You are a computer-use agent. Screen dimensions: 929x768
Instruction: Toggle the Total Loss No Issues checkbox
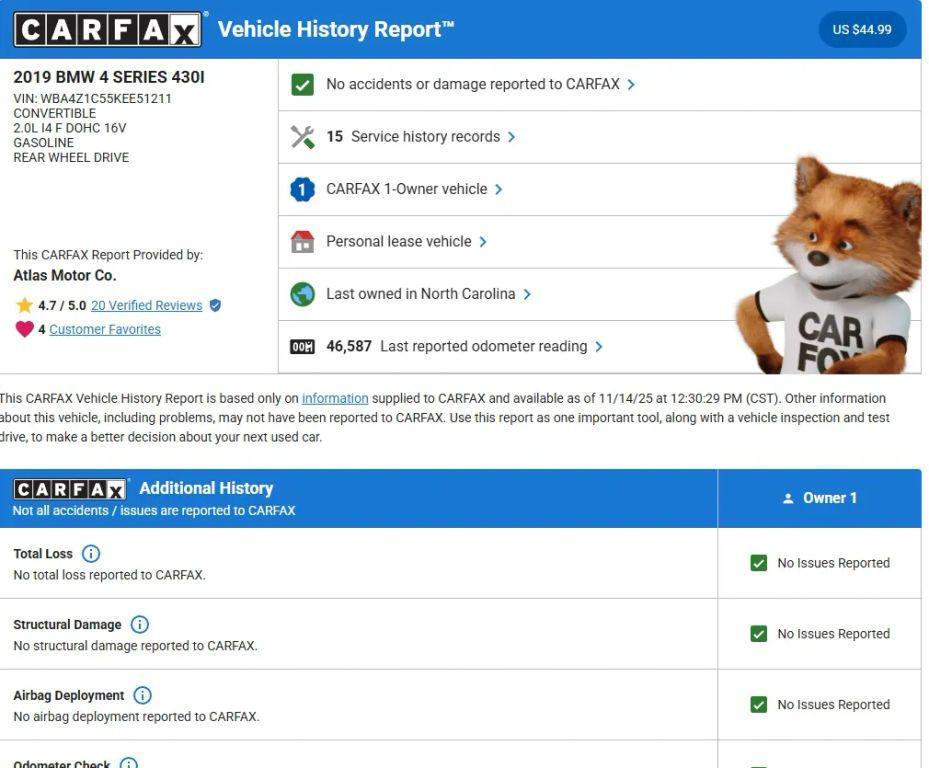point(760,562)
